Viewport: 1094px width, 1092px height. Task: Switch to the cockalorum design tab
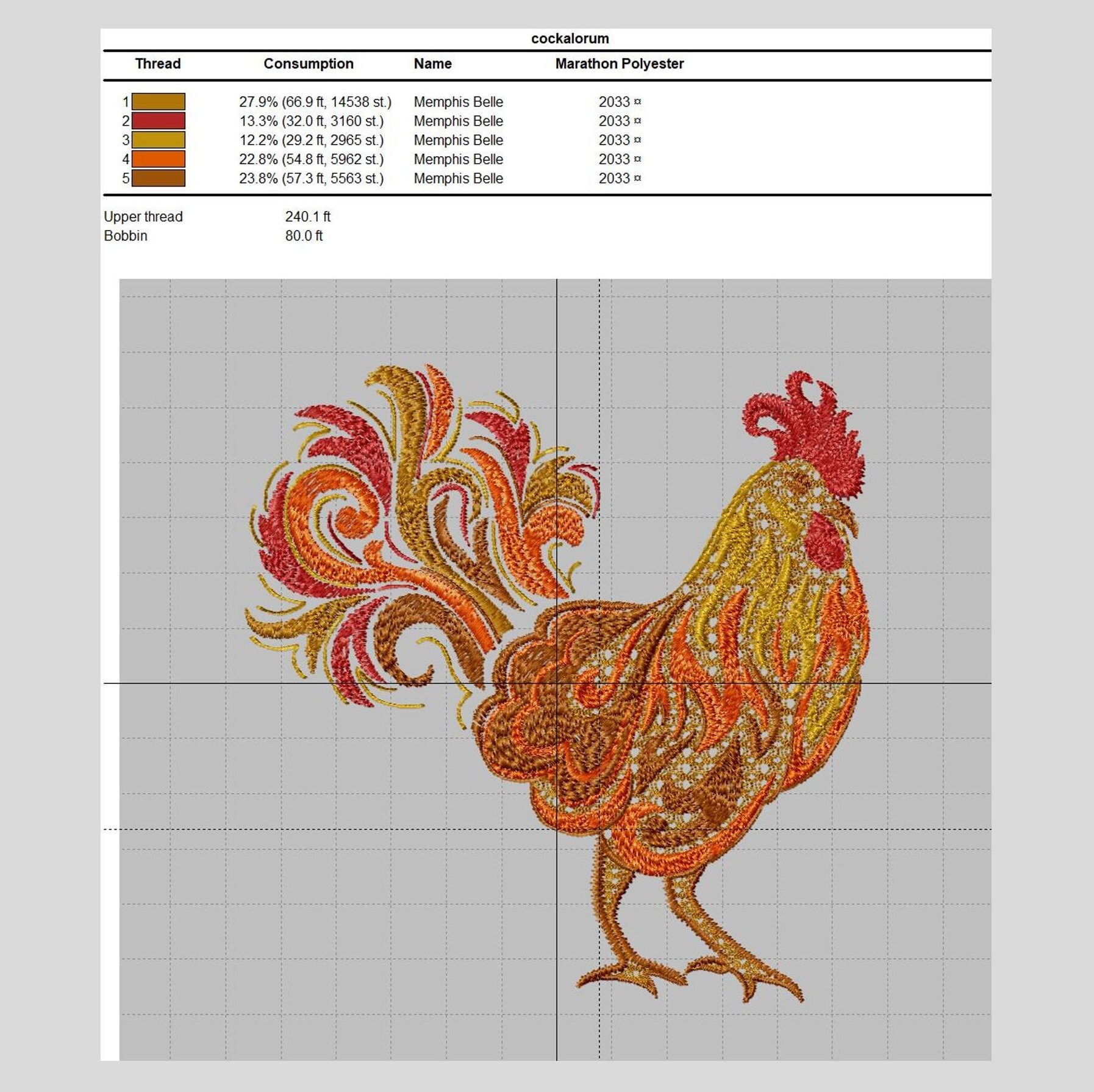[571, 38]
